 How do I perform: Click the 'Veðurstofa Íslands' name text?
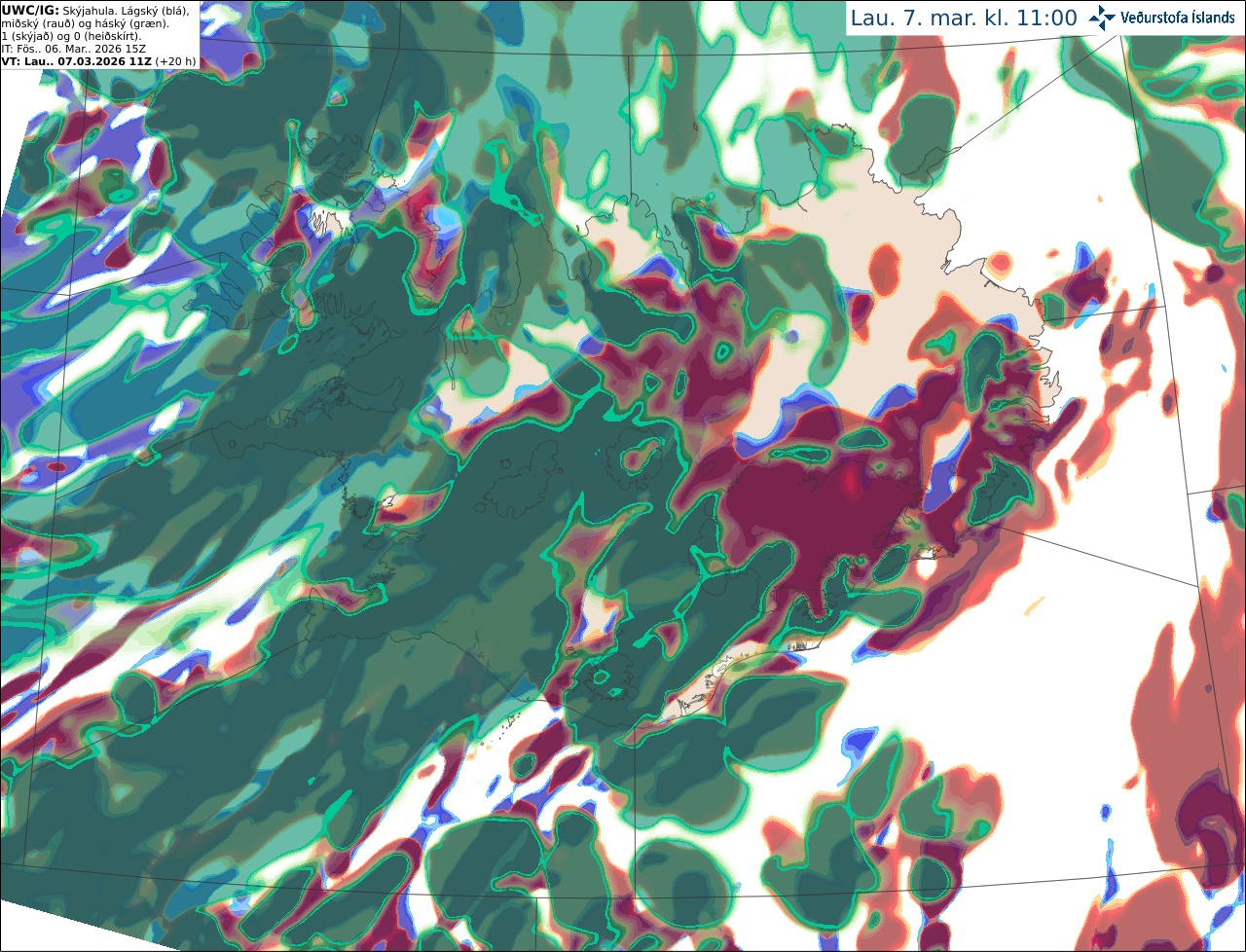point(1177,18)
